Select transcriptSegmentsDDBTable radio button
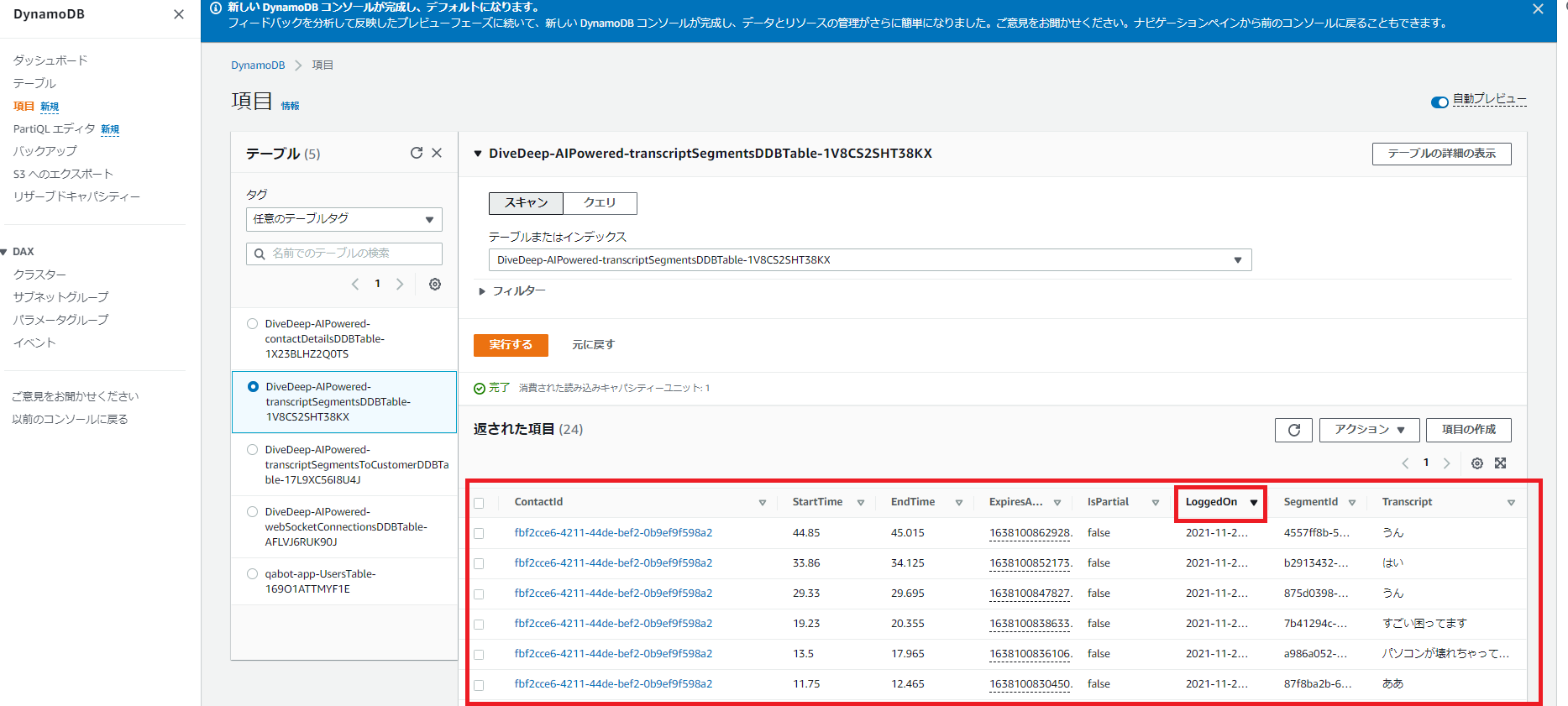Viewport: 1568px width, 706px height. (x=253, y=387)
